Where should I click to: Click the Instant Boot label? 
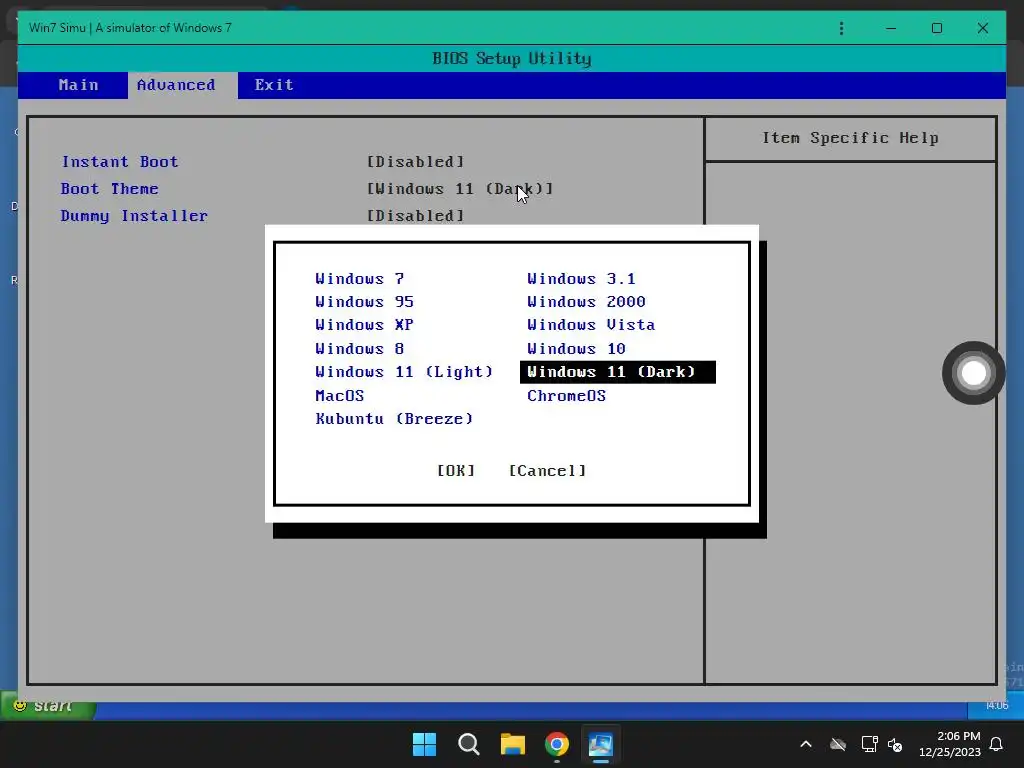120,162
